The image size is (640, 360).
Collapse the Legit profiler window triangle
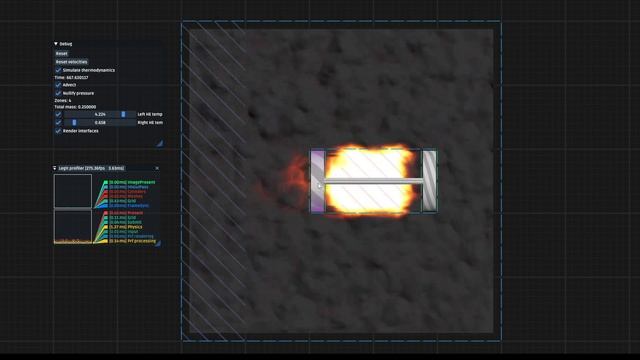(x=55, y=168)
